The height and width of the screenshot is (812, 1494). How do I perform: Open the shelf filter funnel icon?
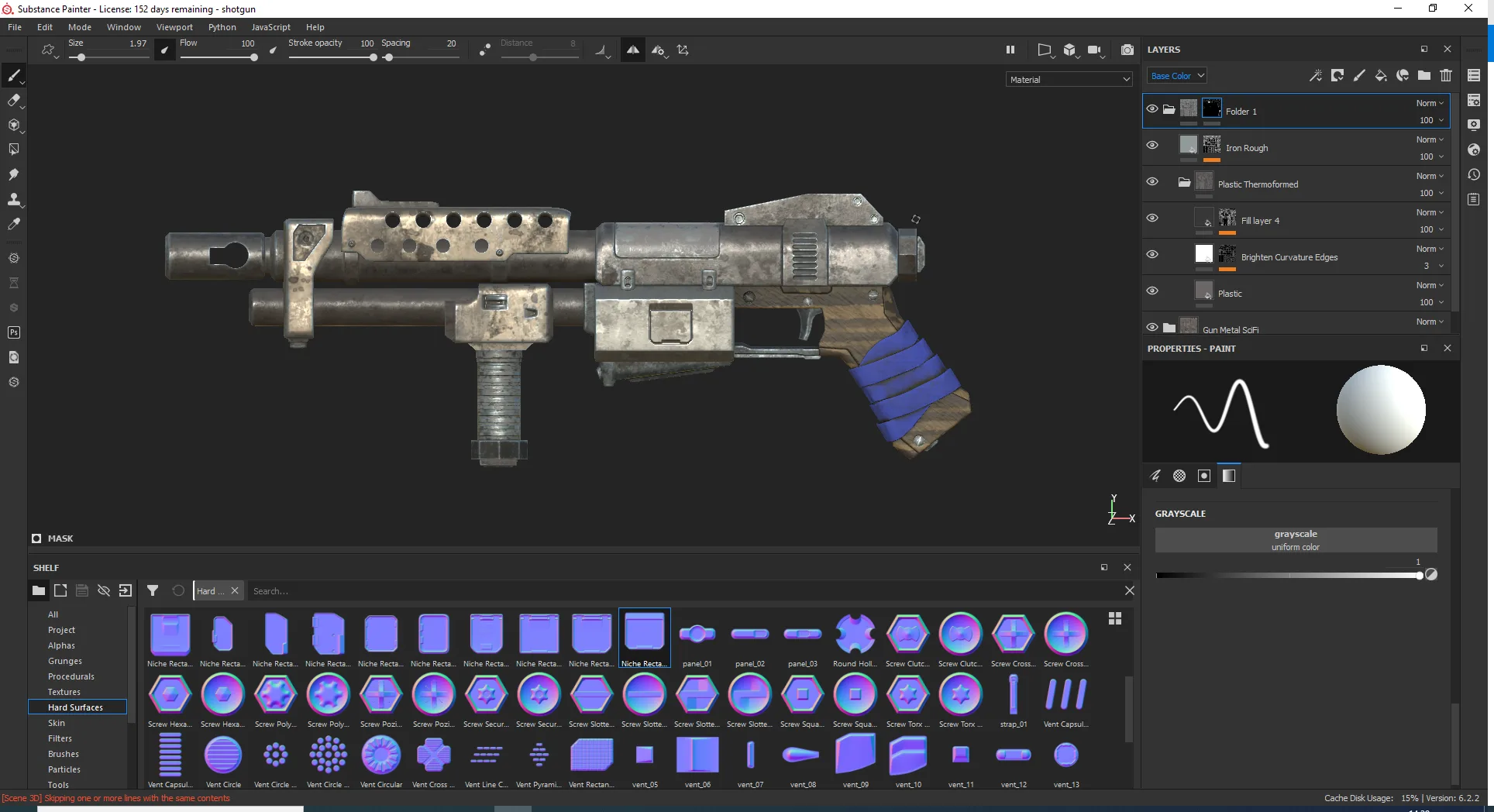pyautogui.click(x=153, y=590)
